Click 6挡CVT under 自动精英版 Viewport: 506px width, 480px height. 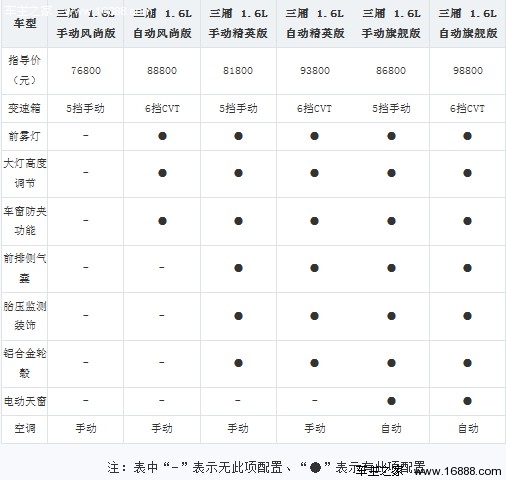coord(315,108)
